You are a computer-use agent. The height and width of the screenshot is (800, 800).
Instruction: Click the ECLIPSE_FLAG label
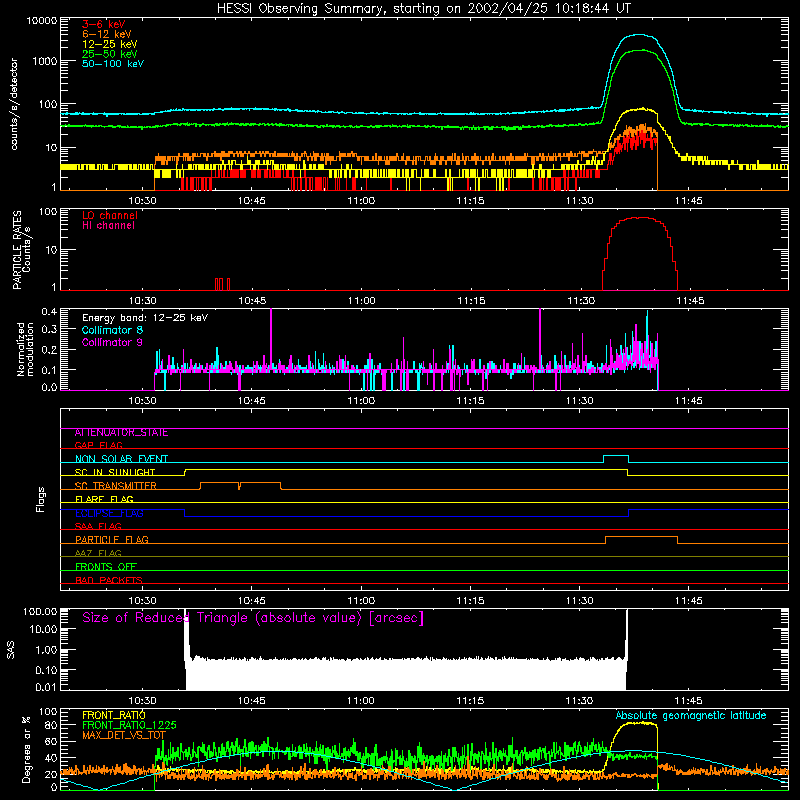click(x=109, y=513)
